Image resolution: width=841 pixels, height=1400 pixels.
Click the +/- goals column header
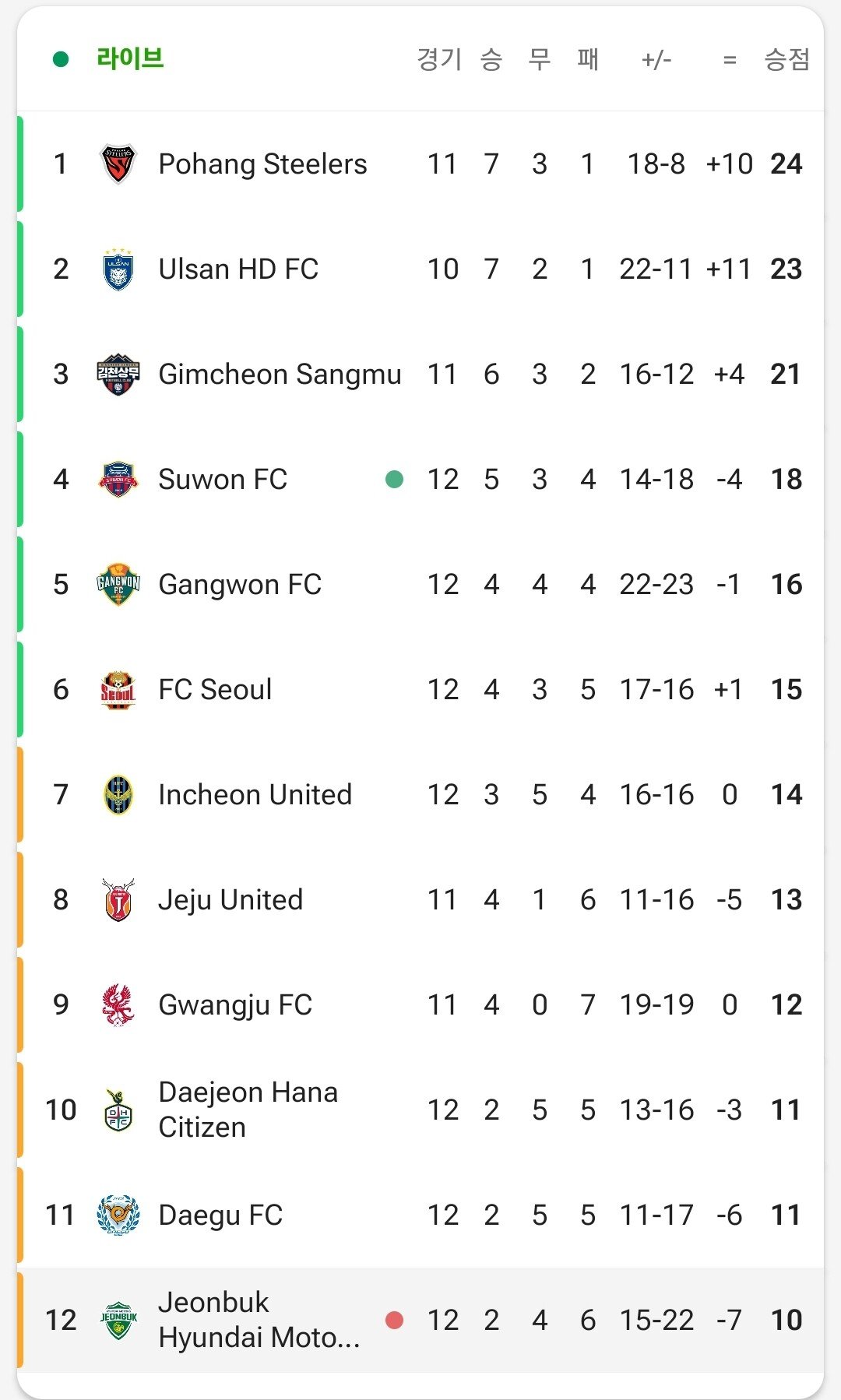coord(656,59)
